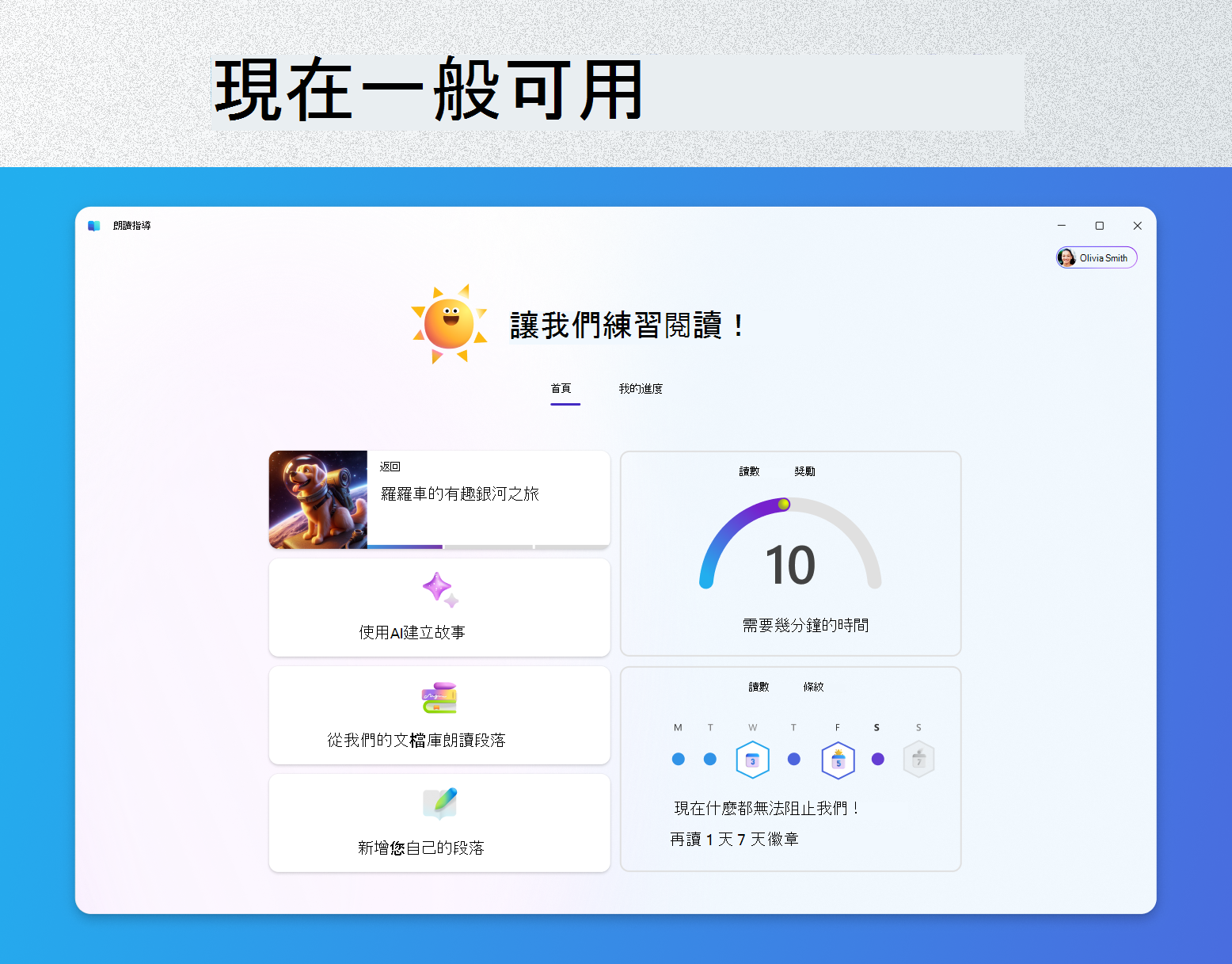
Task: Click the pencil note icon
Action: pyautogui.click(x=440, y=803)
